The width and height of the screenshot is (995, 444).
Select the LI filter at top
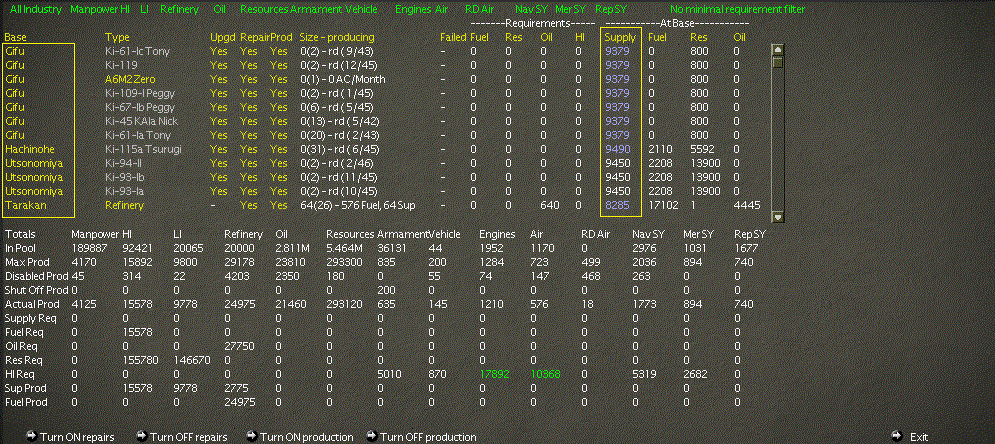(x=144, y=10)
